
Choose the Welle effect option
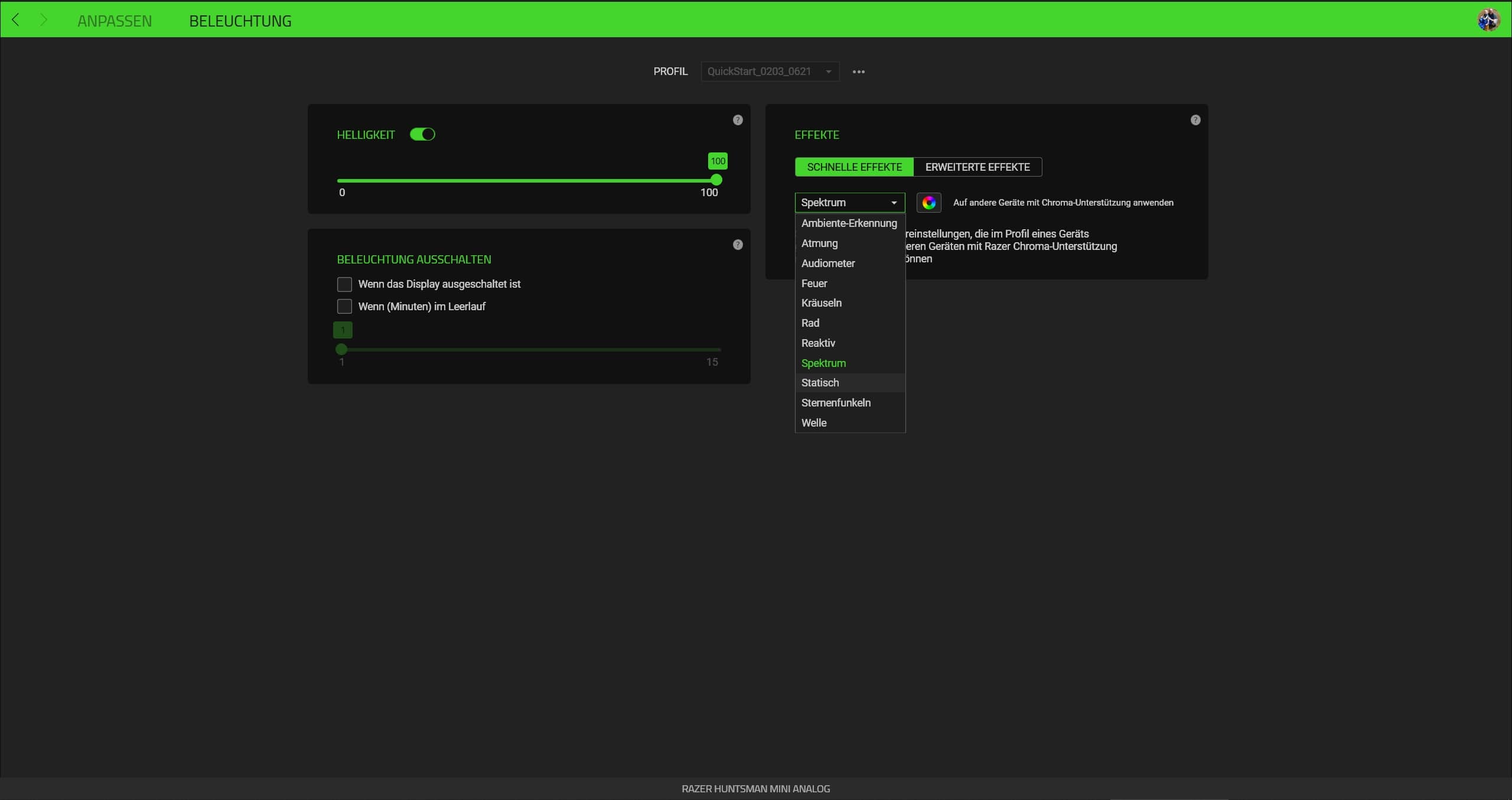coord(814,423)
